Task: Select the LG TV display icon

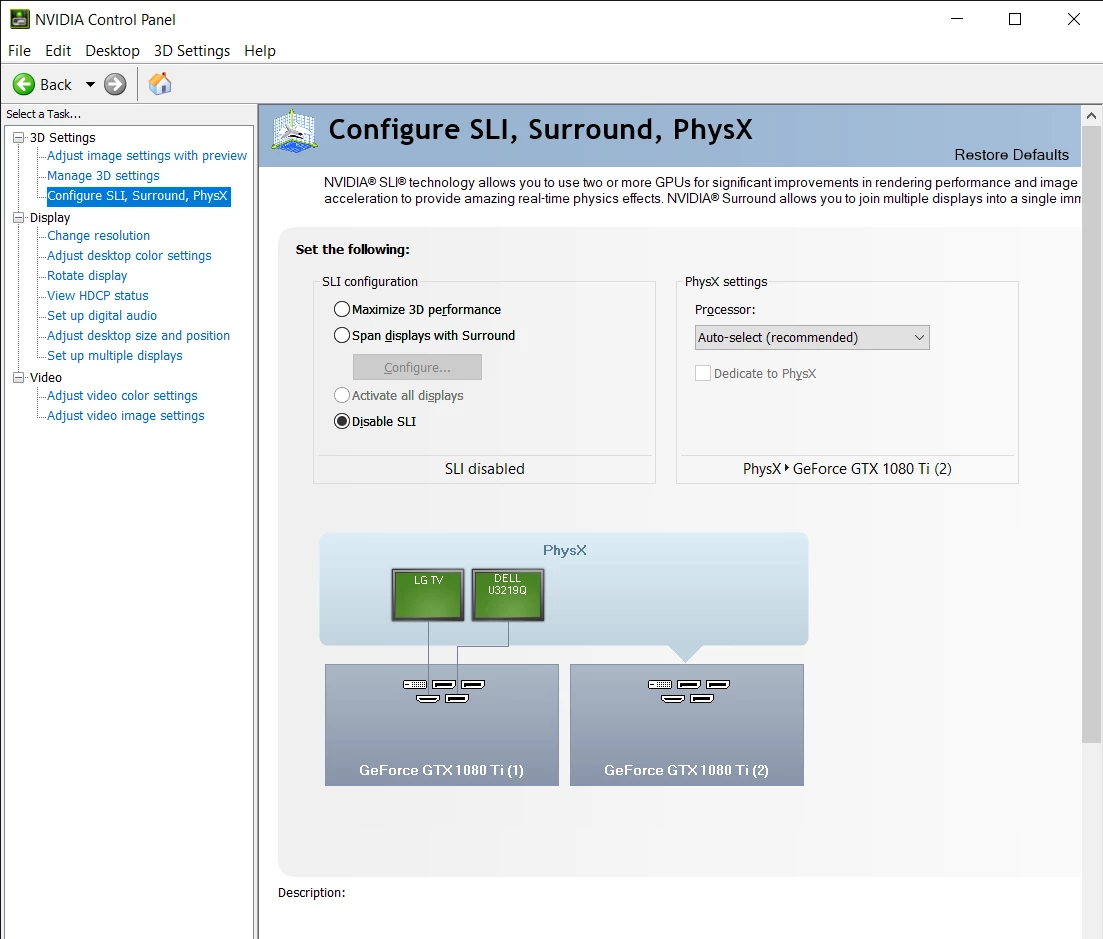Action: (x=428, y=595)
